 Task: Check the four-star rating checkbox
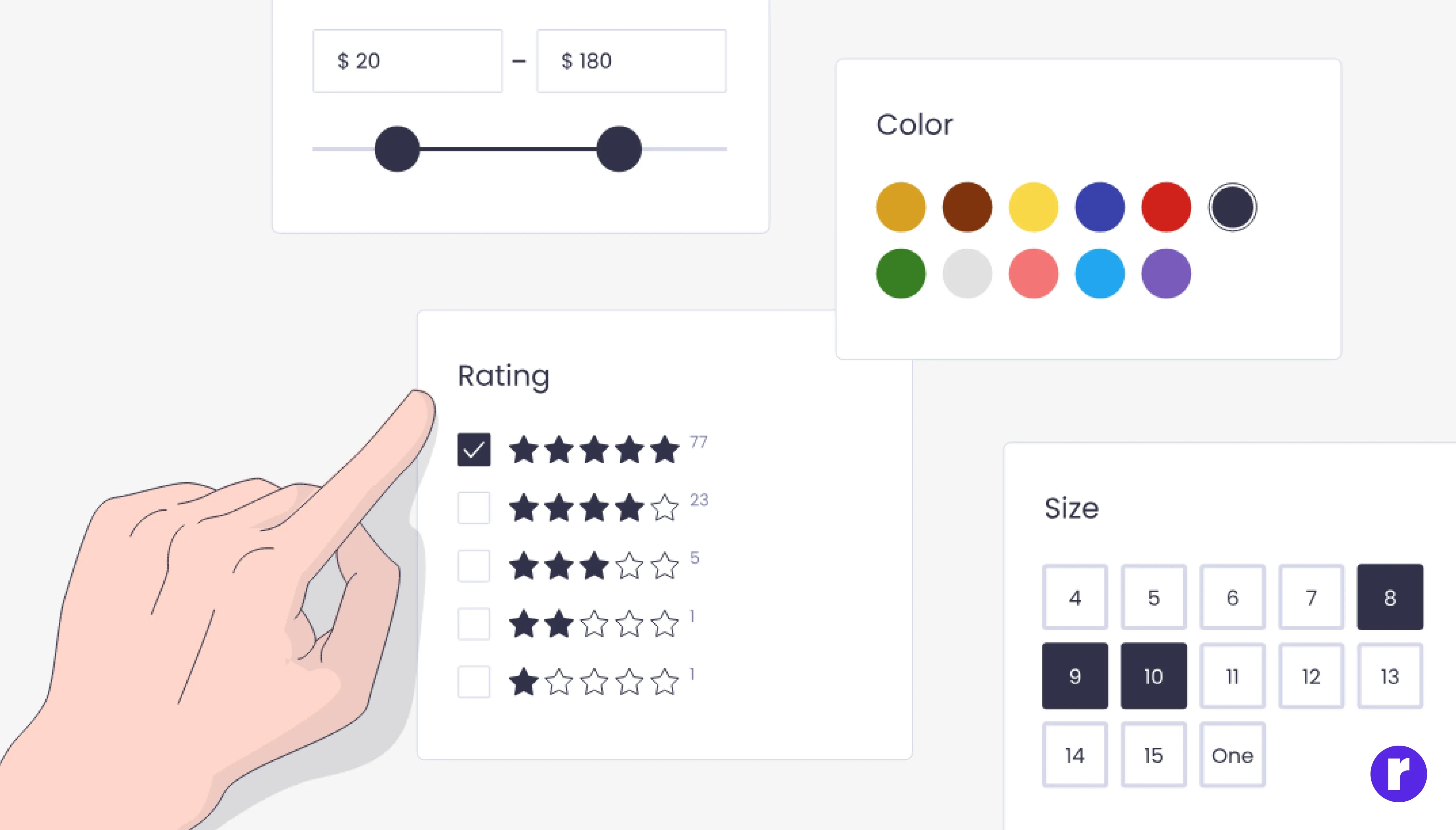click(x=473, y=508)
